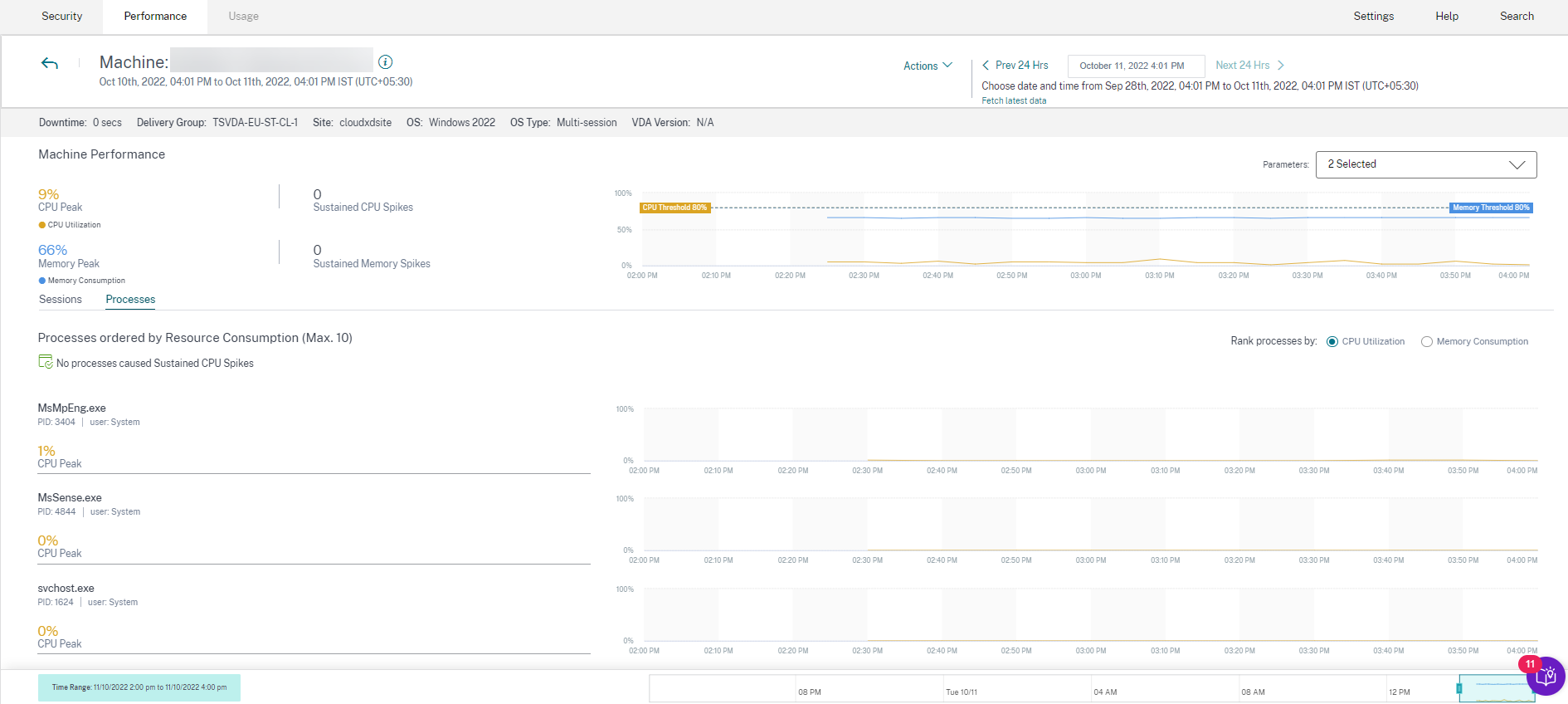The image size is (1568, 704).
Task: Open the October 11, 2022 date picker
Action: click(x=1136, y=66)
